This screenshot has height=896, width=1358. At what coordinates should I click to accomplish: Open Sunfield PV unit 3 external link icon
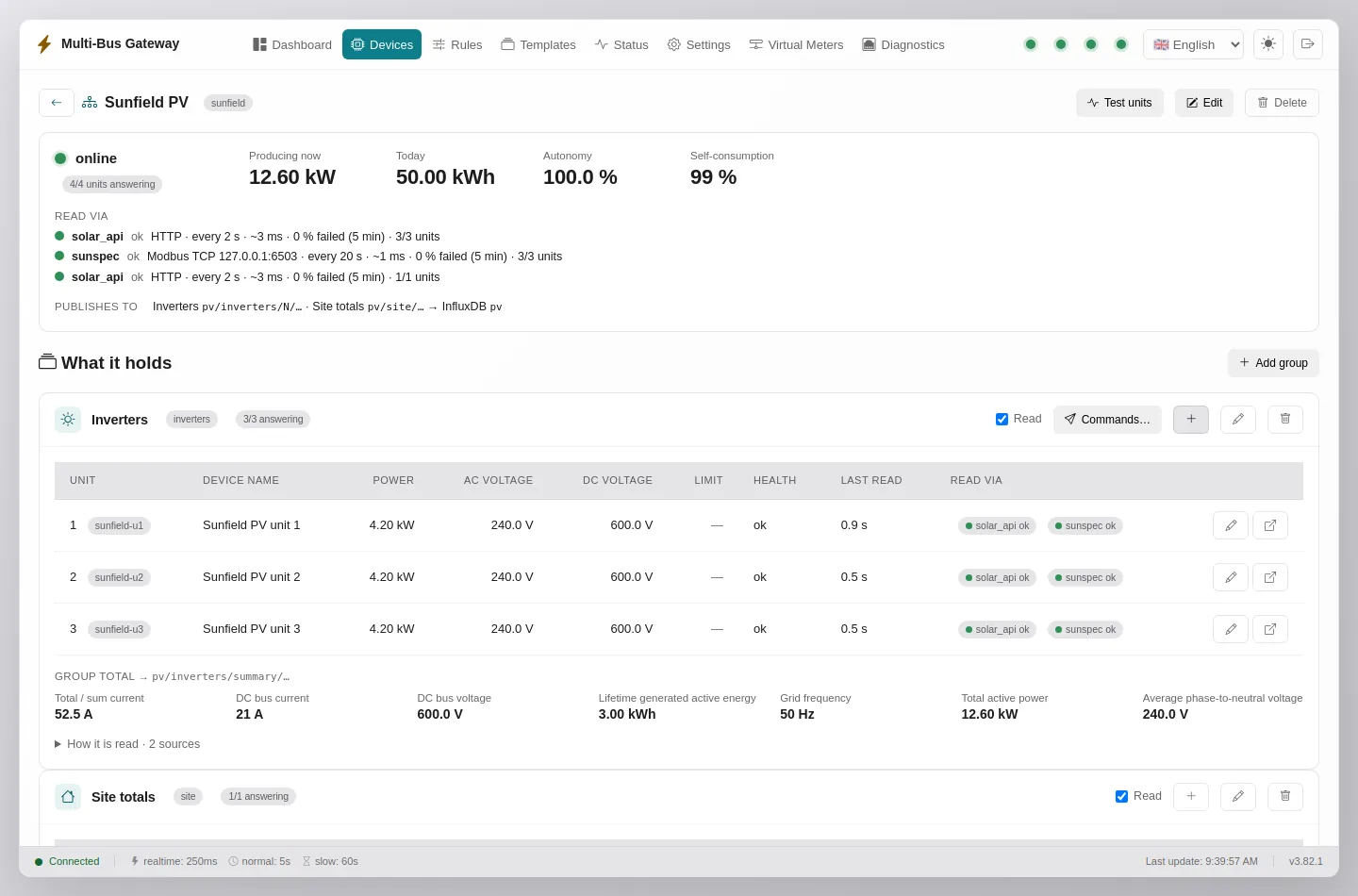tap(1270, 629)
